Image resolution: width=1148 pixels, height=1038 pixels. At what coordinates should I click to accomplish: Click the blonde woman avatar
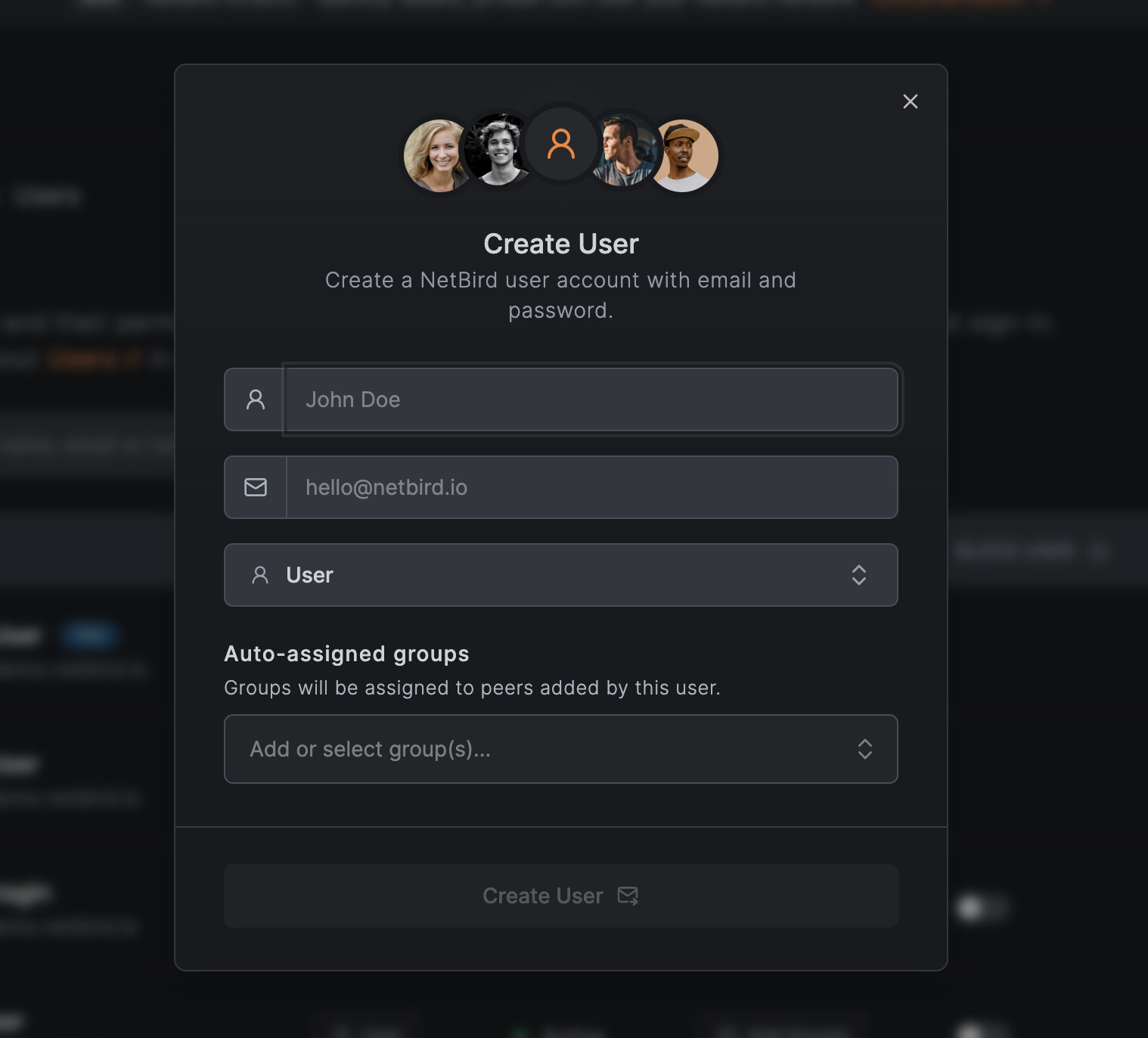(436, 156)
